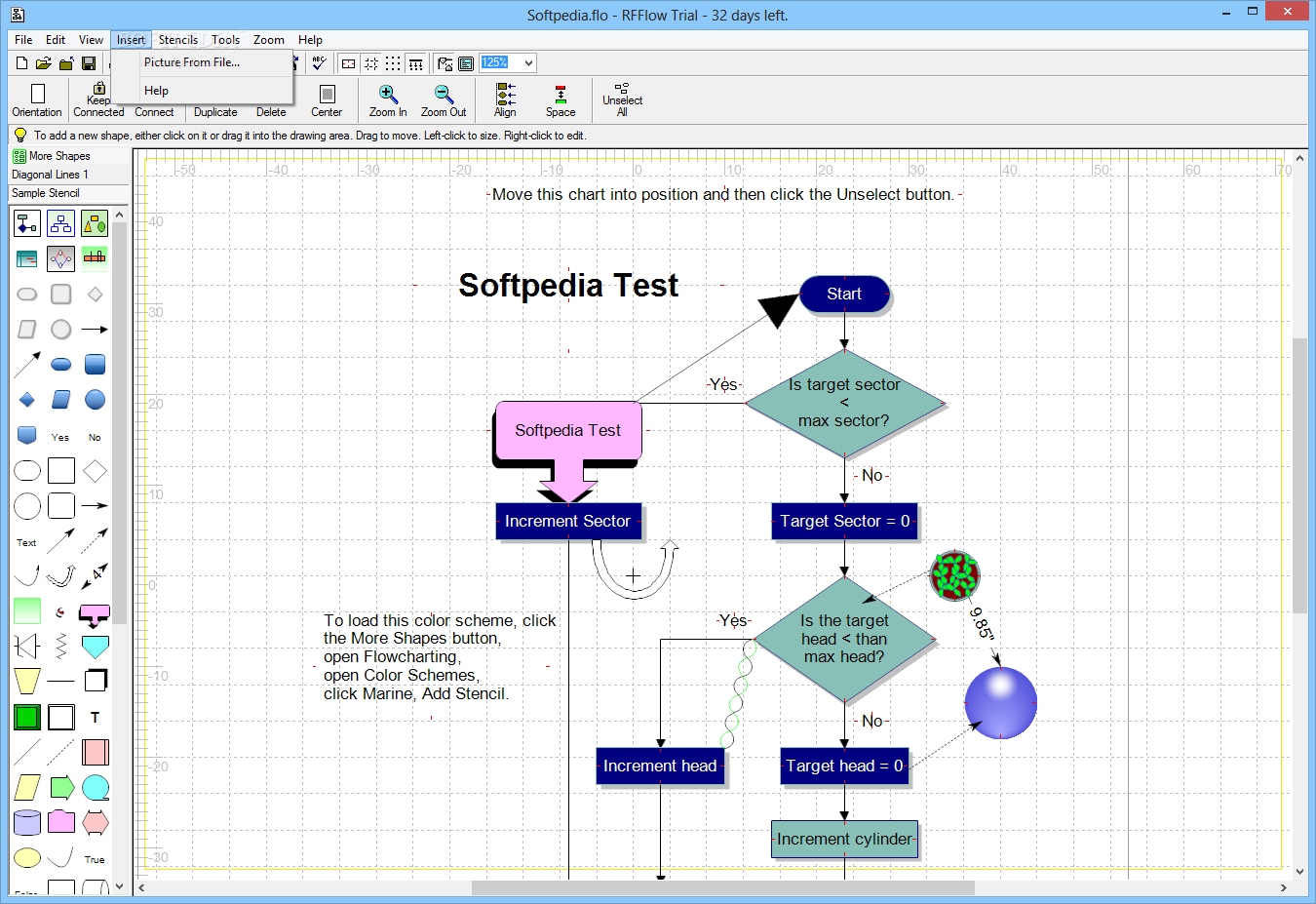Select the cyan pentagon shape
The height and width of the screenshot is (904, 1316).
(95, 647)
